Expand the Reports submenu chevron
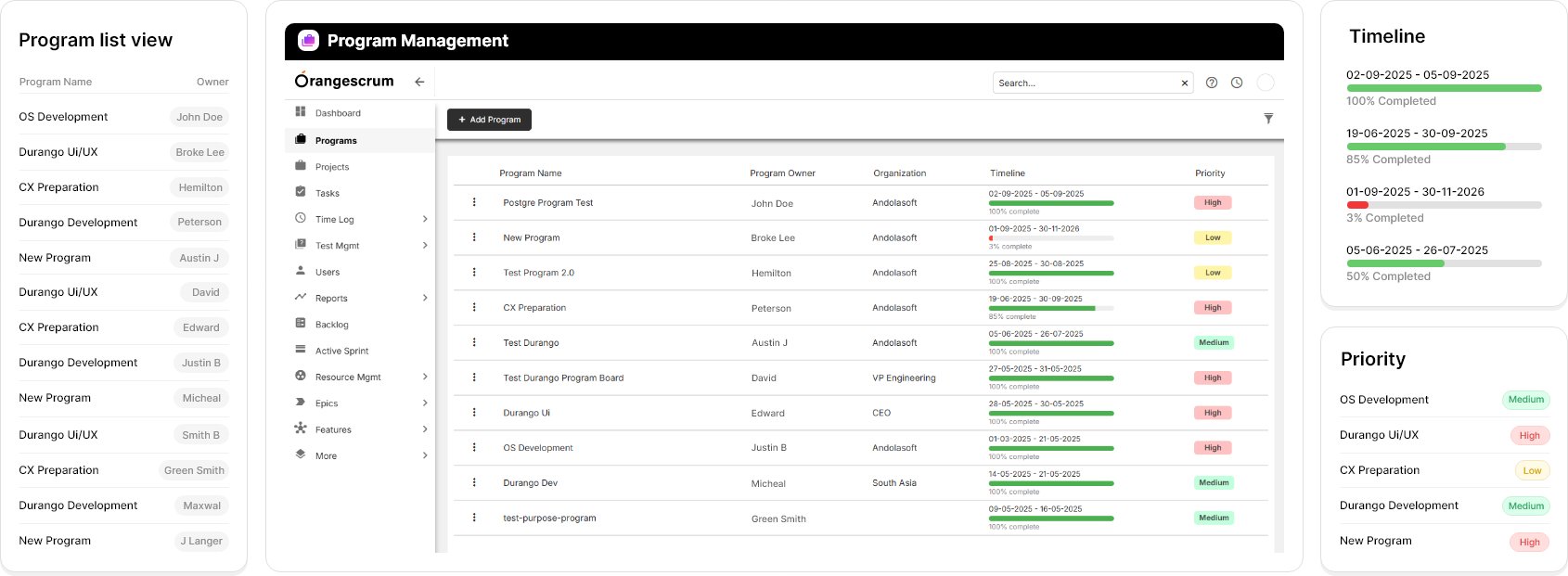 425,298
